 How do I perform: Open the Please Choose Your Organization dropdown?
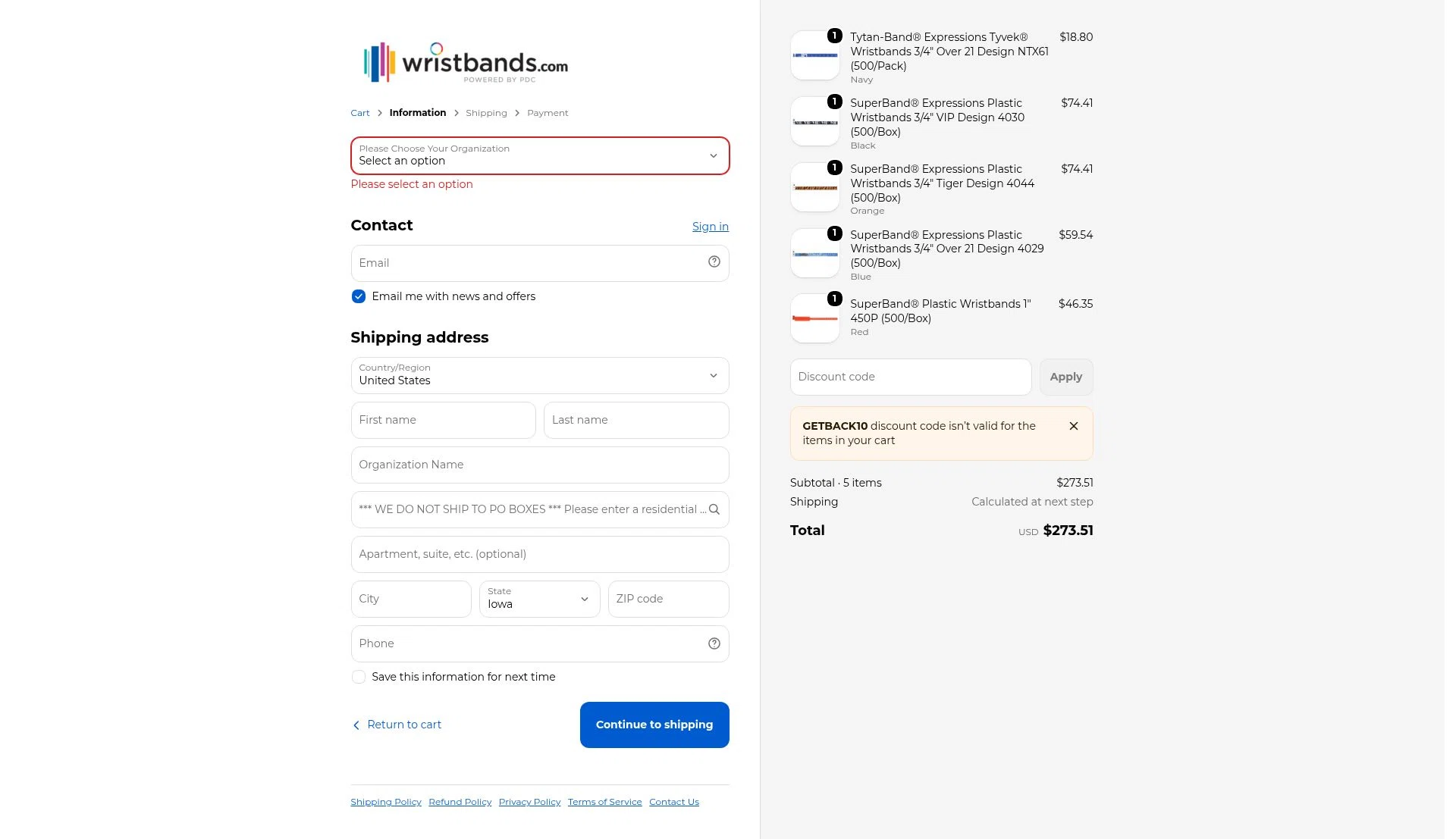tap(540, 155)
